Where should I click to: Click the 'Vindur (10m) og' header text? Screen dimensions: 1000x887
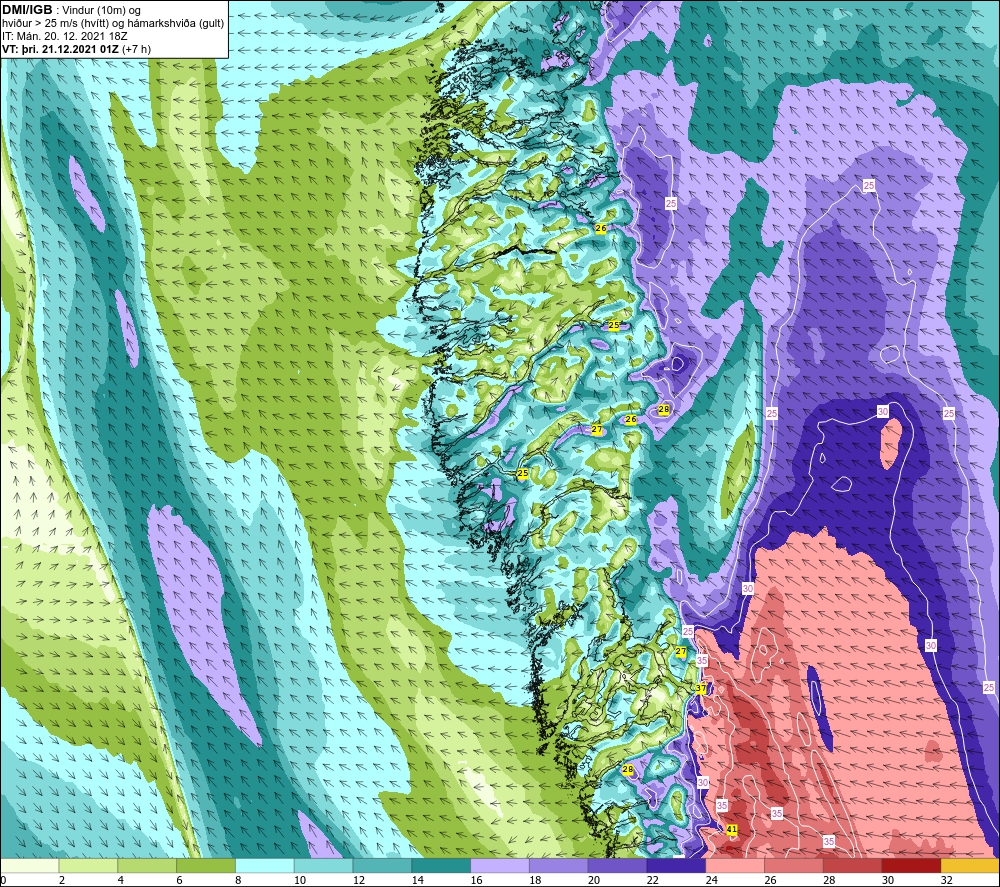pyautogui.click(x=101, y=11)
